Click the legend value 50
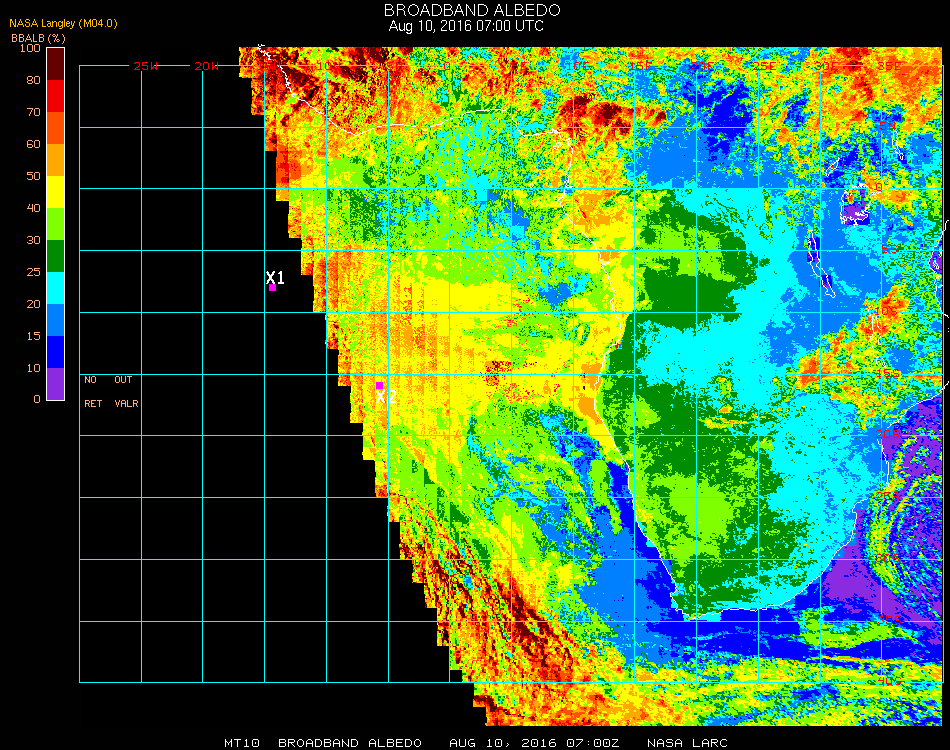Image resolution: width=950 pixels, height=750 pixels. tap(33, 176)
